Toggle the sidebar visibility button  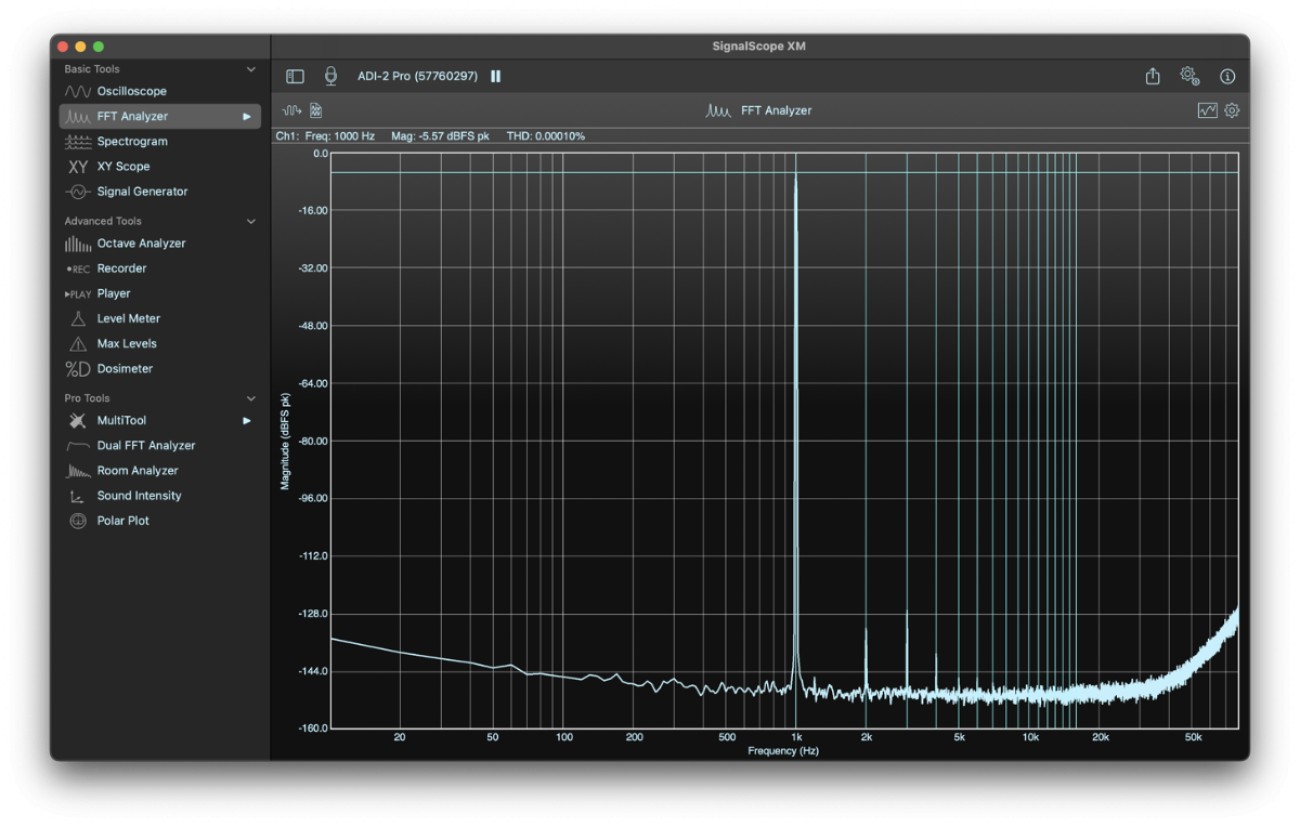point(295,77)
